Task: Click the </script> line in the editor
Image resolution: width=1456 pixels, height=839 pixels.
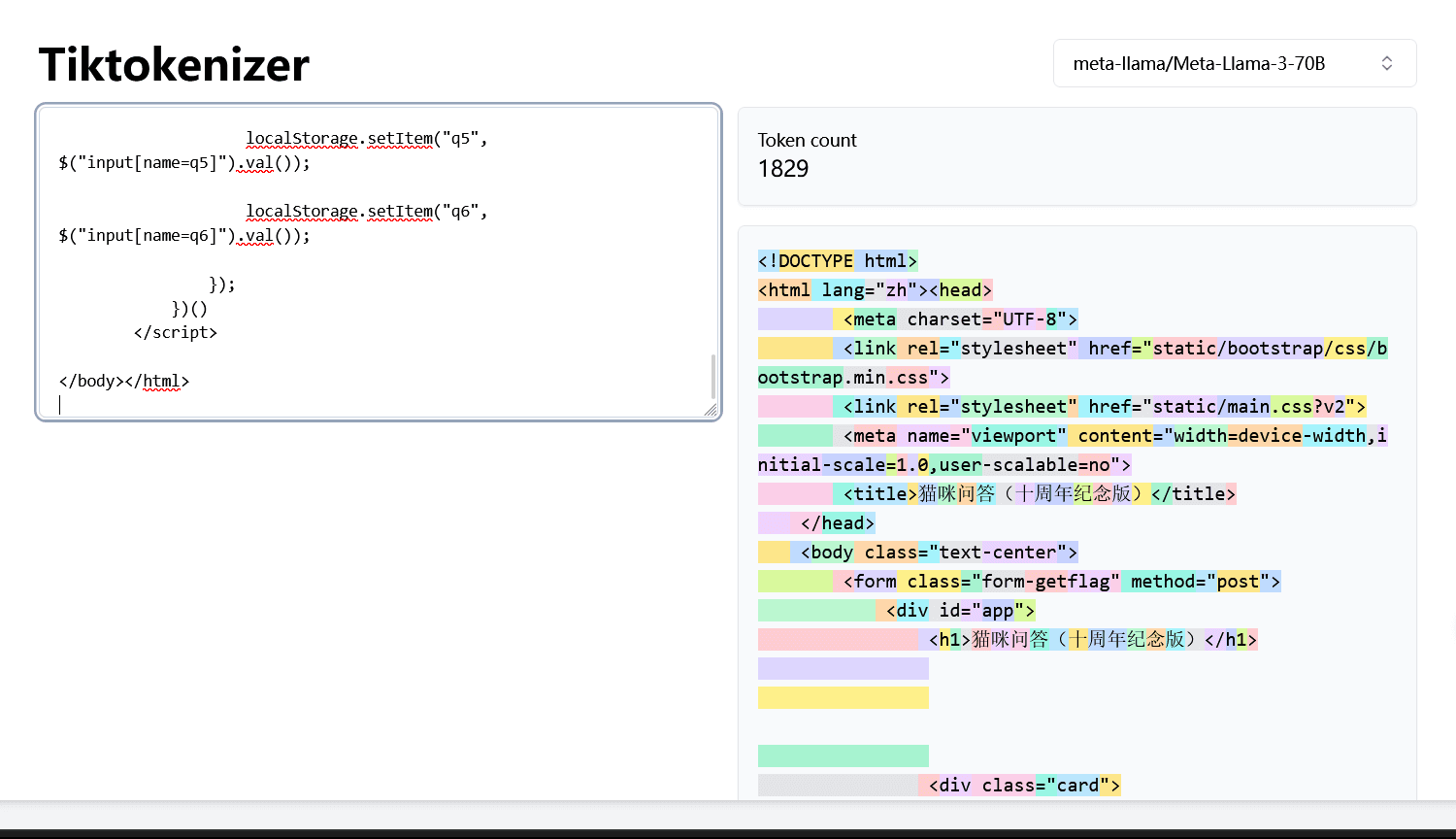Action: click(x=176, y=332)
